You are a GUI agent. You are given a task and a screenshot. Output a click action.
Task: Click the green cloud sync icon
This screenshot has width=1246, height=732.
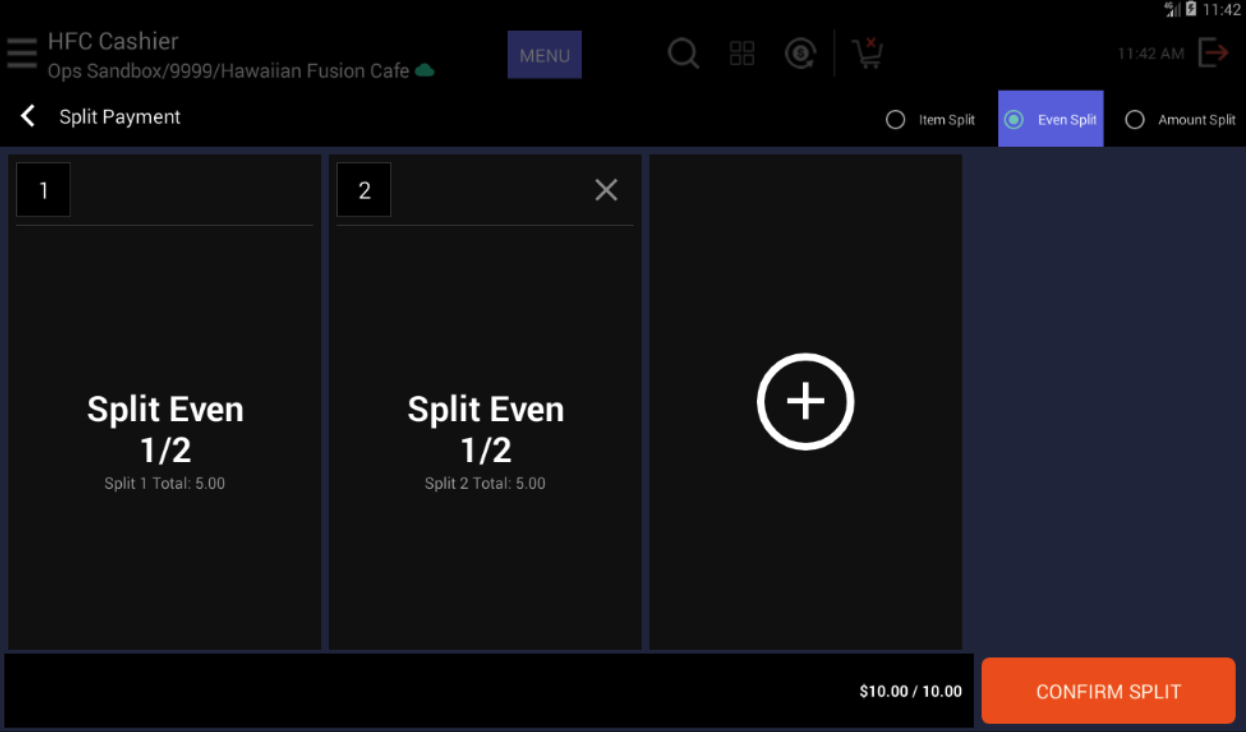425,71
